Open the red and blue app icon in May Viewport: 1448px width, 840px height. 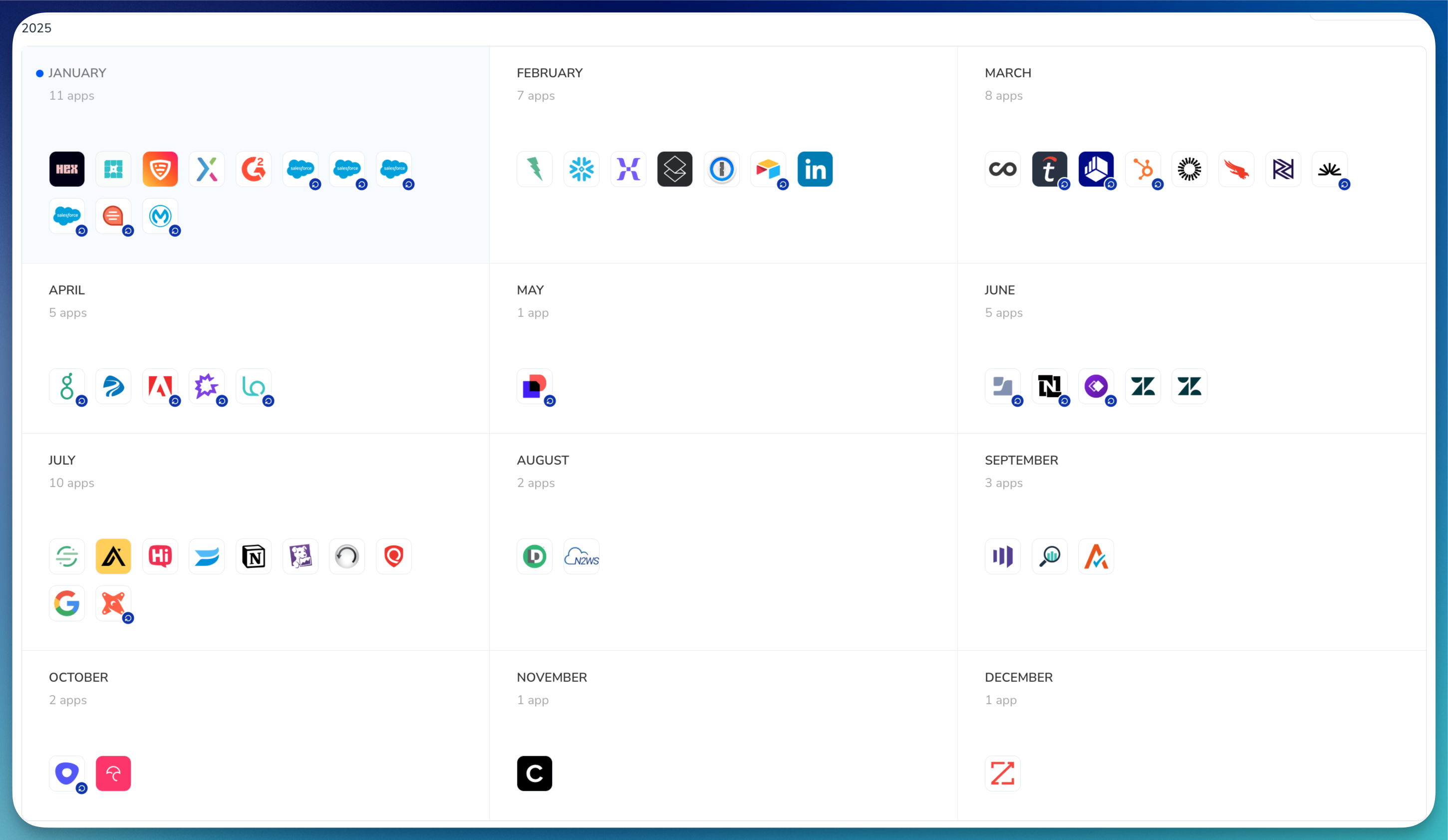click(x=535, y=386)
